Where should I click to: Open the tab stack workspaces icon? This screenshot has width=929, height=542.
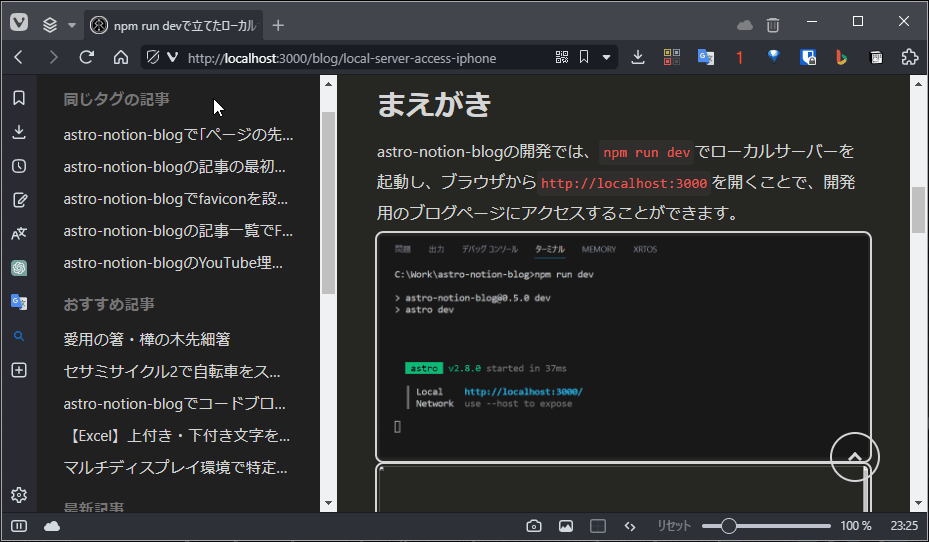pyautogui.click(x=50, y=25)
